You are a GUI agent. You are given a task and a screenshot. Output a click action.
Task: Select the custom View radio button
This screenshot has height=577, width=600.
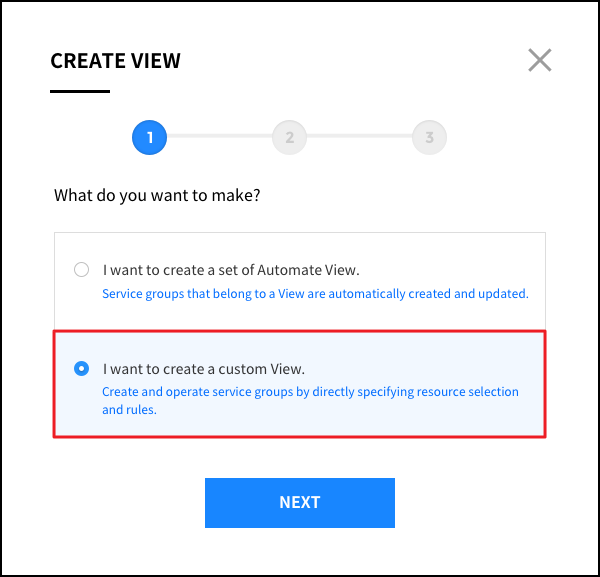81,369
